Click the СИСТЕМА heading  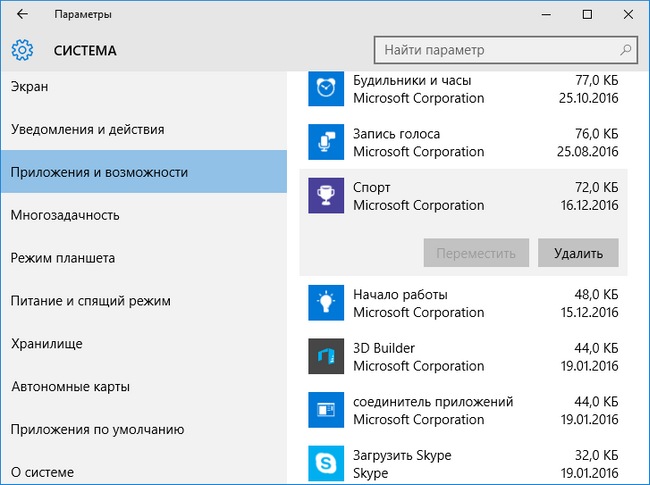point(85,51)
